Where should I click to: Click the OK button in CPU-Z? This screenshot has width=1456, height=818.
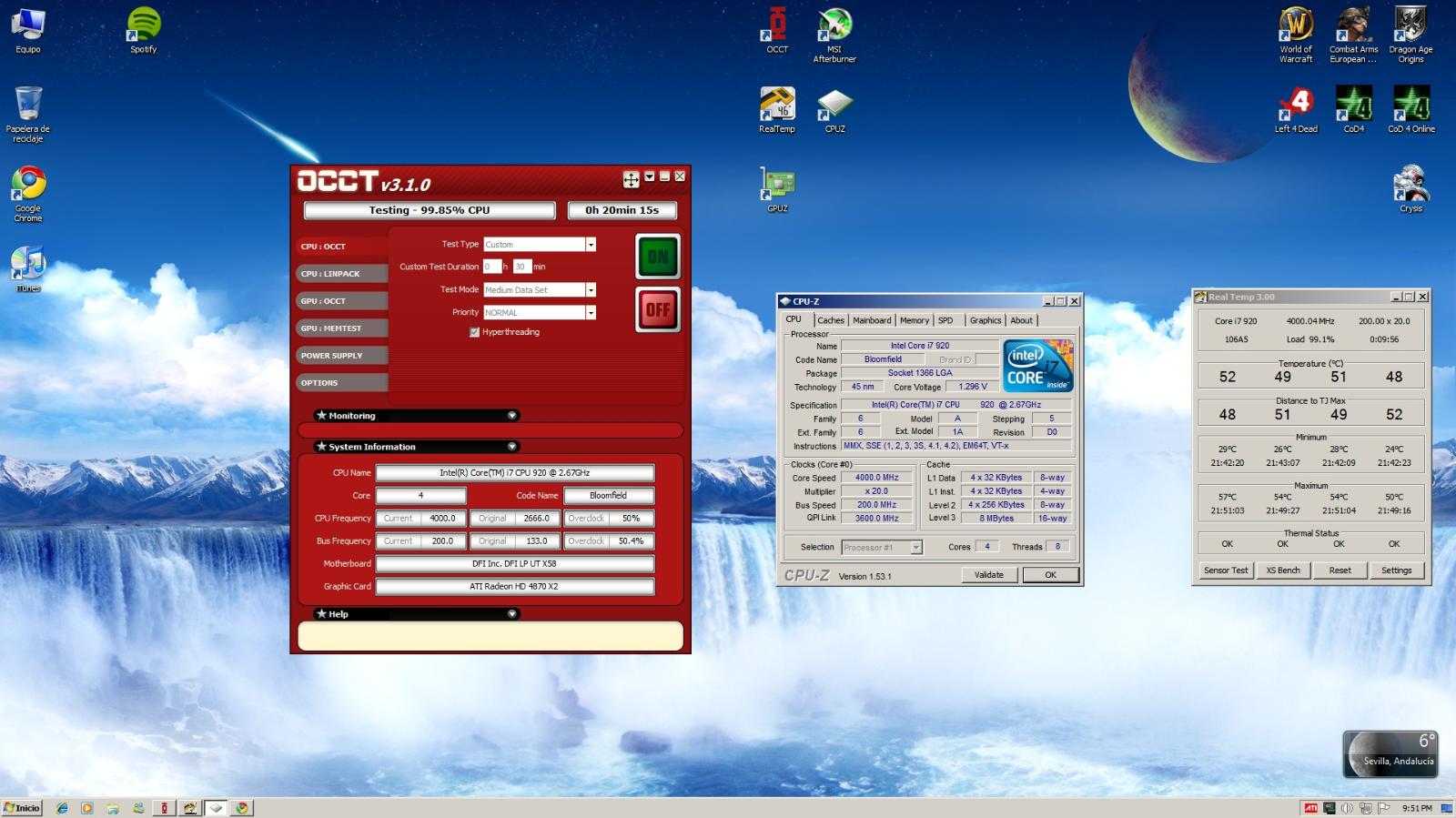tap(1050, 575)
